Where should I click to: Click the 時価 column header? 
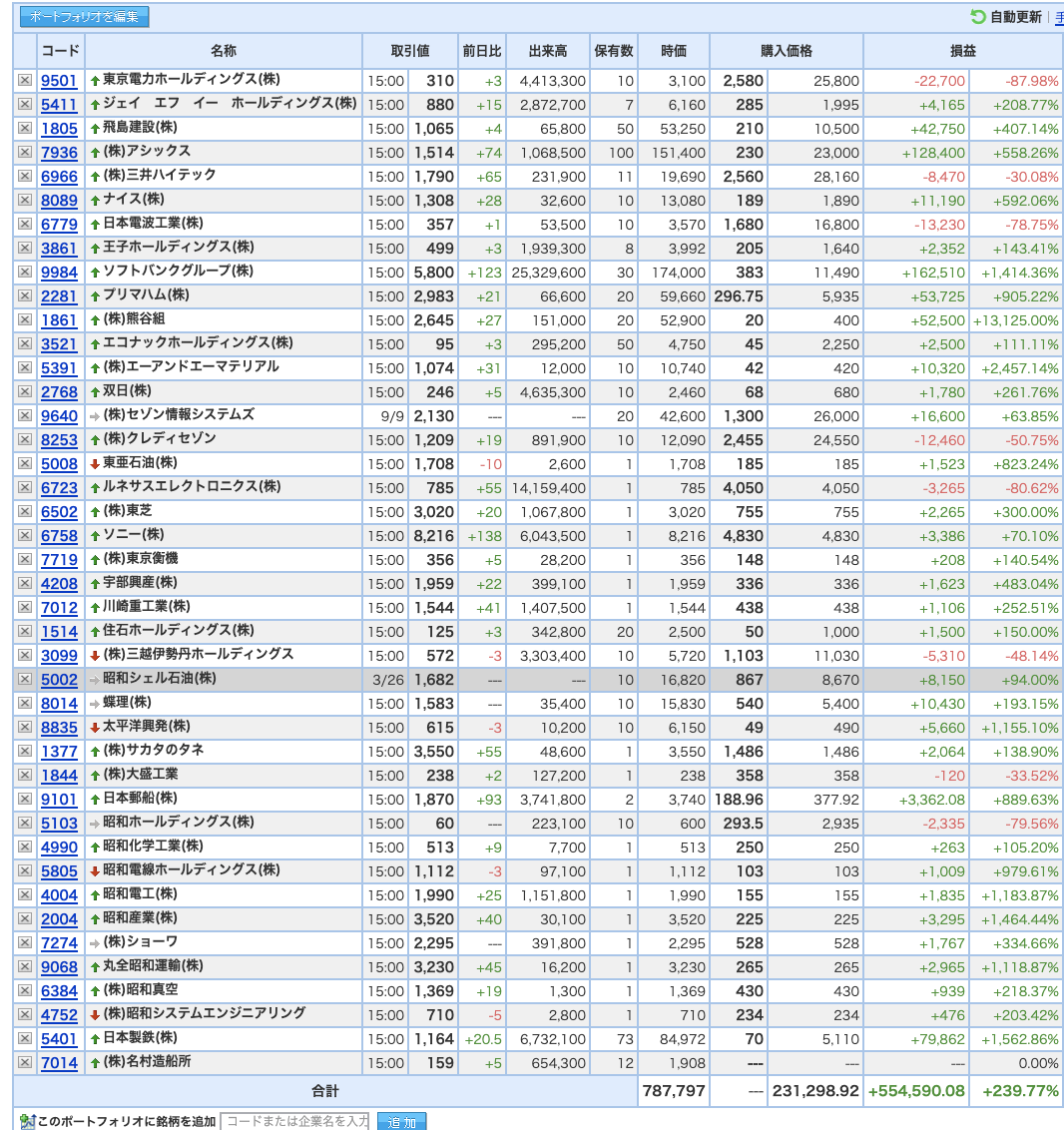(x=674, y=51)
